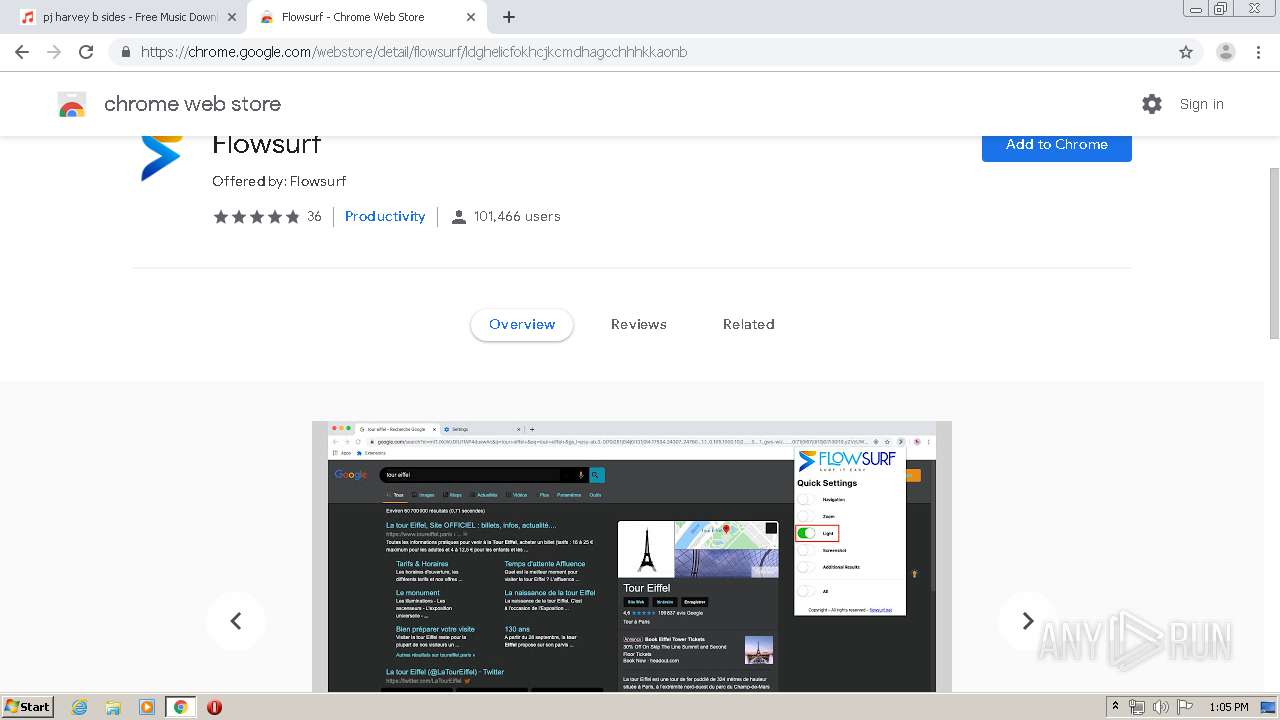Click the taskbar clock 1:05 PM
Image resolution: width=1280 pixels, height=720 pixels.
point(1229,707)
